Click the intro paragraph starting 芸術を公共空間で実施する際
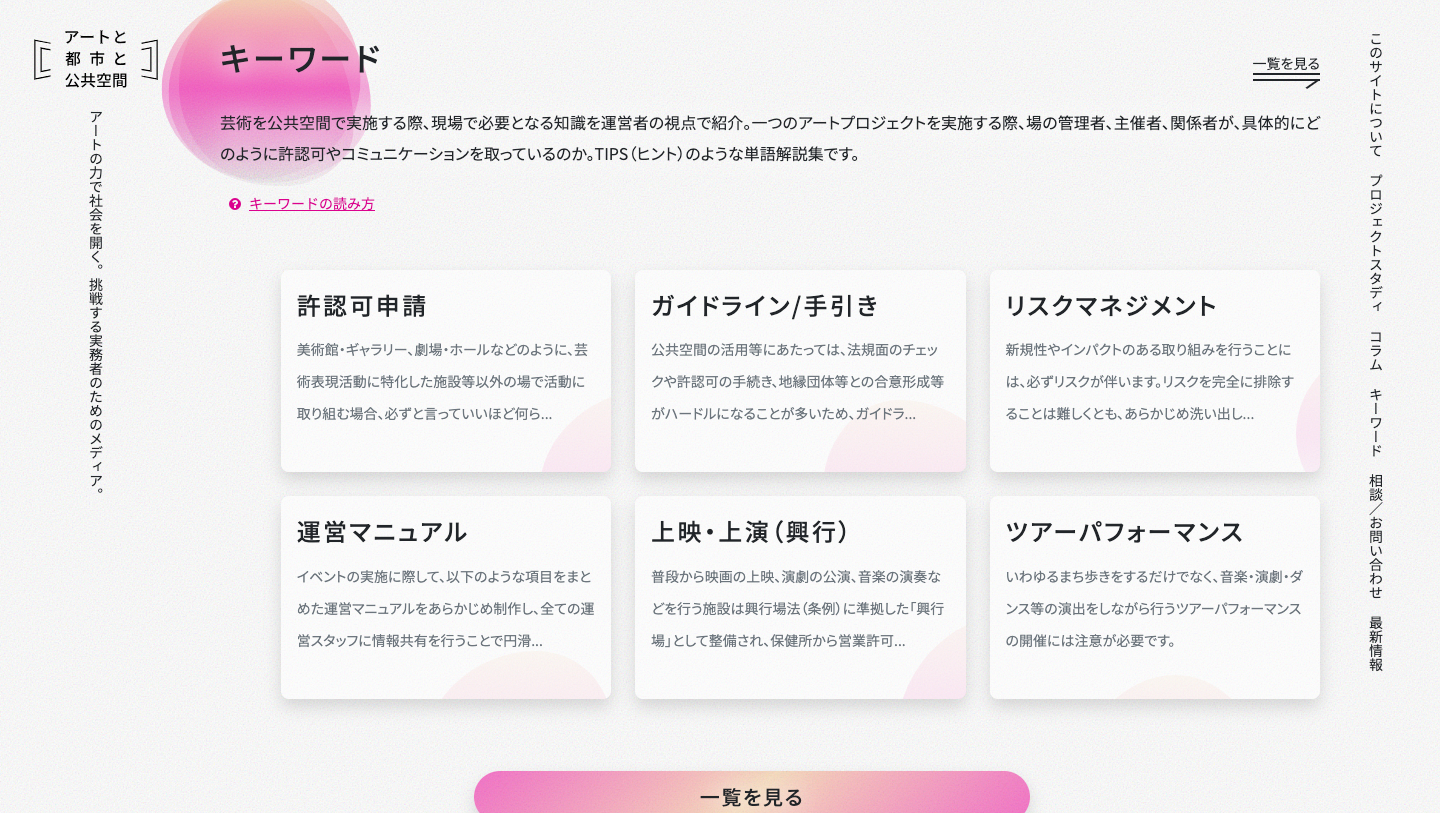This screenshot has width=1440, height=813. pos(770,139)
